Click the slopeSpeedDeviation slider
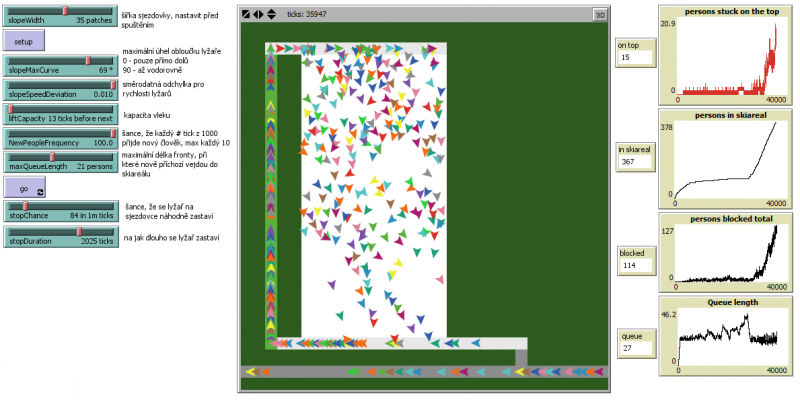The height and width of the screenshot is (400, 800). pos(58,90)
